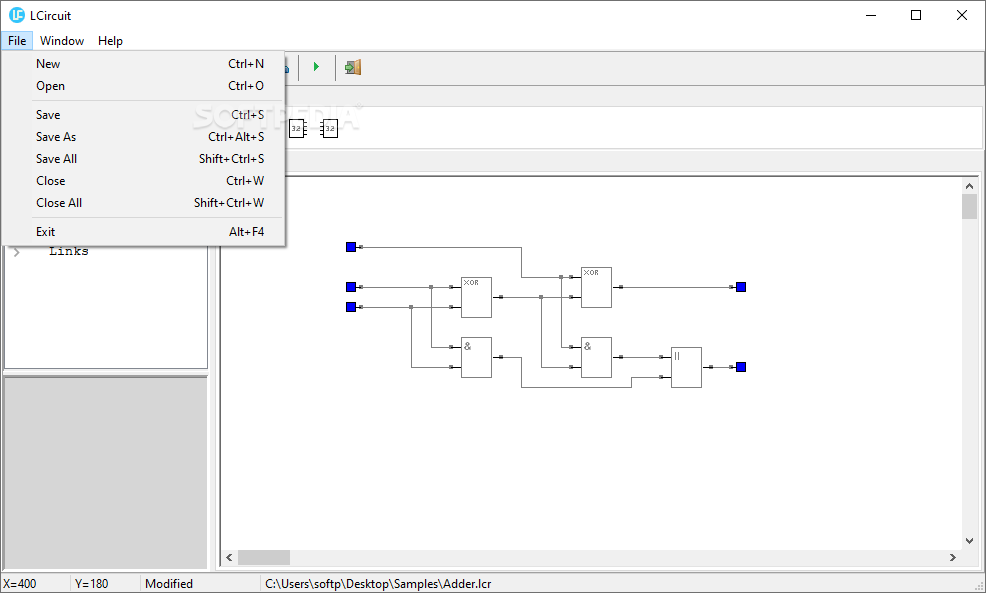Select the top-left blue input pin

(351, 247)
